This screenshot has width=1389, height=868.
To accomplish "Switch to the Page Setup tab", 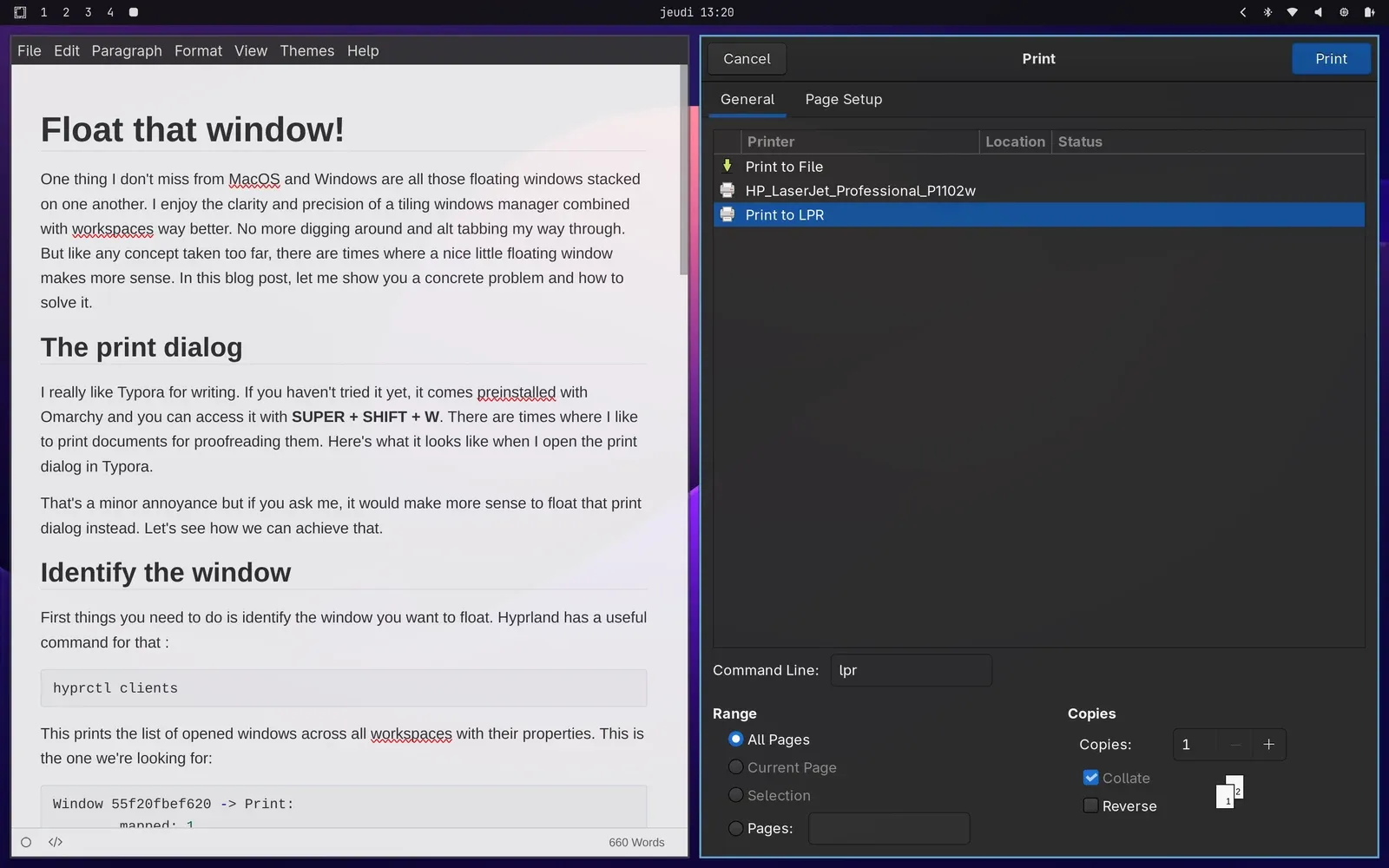I will (x=843, y=99).
